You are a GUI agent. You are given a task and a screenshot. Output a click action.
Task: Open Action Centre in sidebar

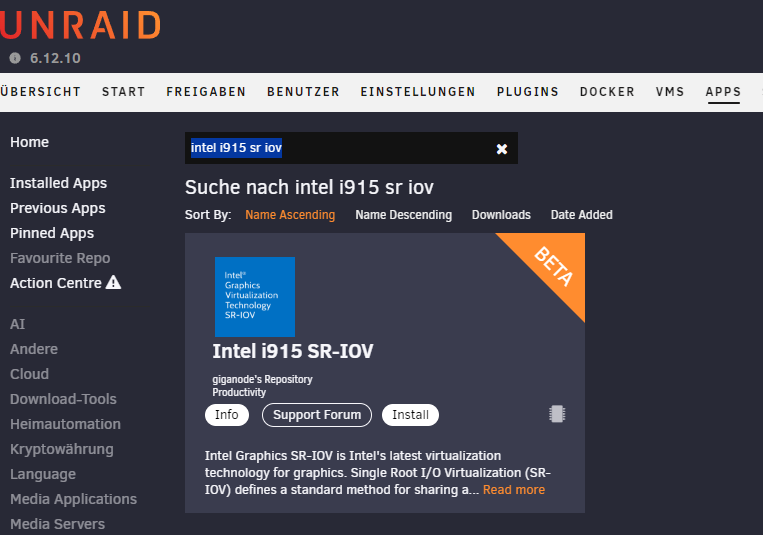tap(55, 283)
